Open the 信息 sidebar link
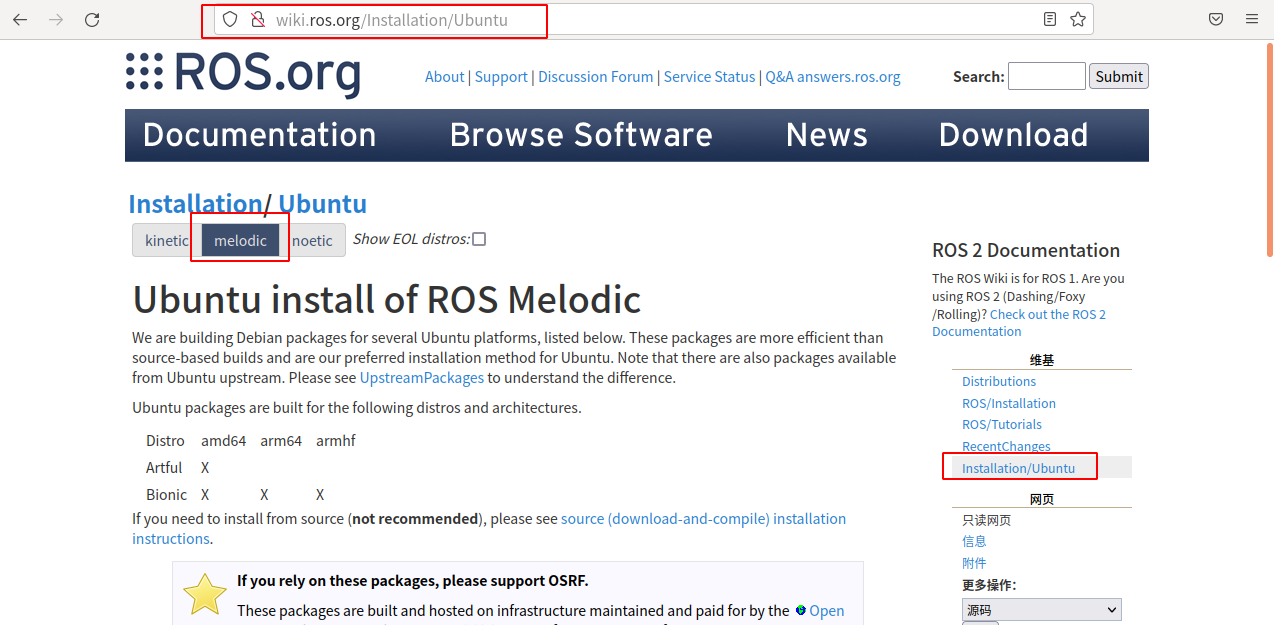Screen dimensions: 1274x625 pyautogui.click(x=974, y=541)
